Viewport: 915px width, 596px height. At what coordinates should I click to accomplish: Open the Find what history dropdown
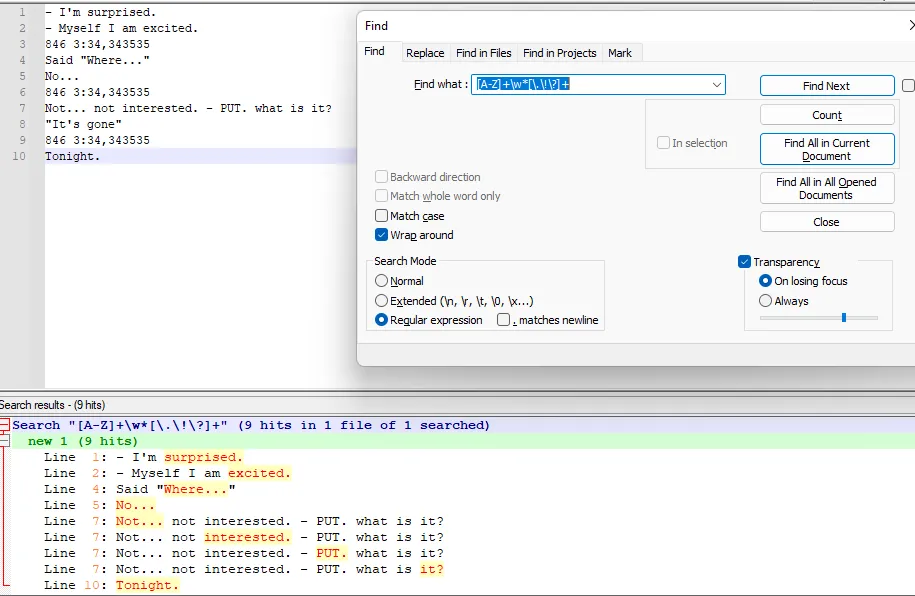coord(717,85)
